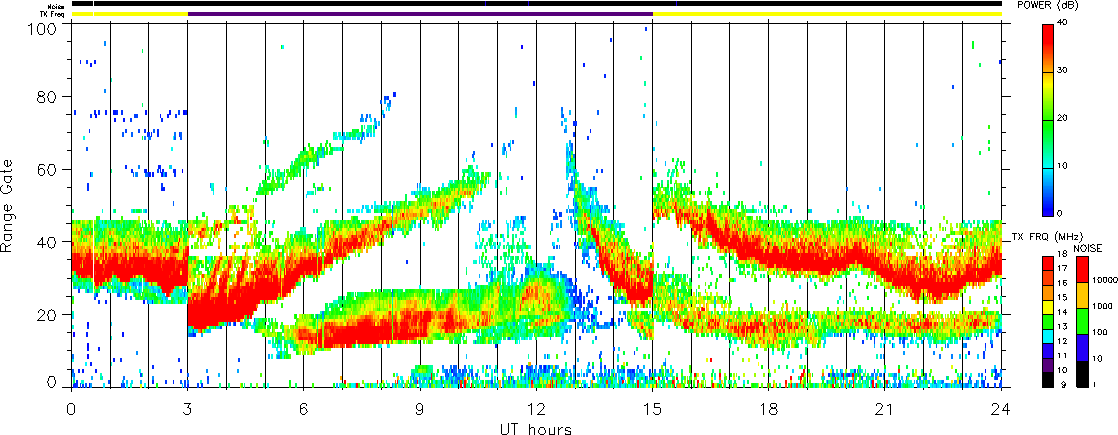Pick the black swatch in Noise legend
The width and height of the screenshot is (1118, 435).
click(1083, 374)
